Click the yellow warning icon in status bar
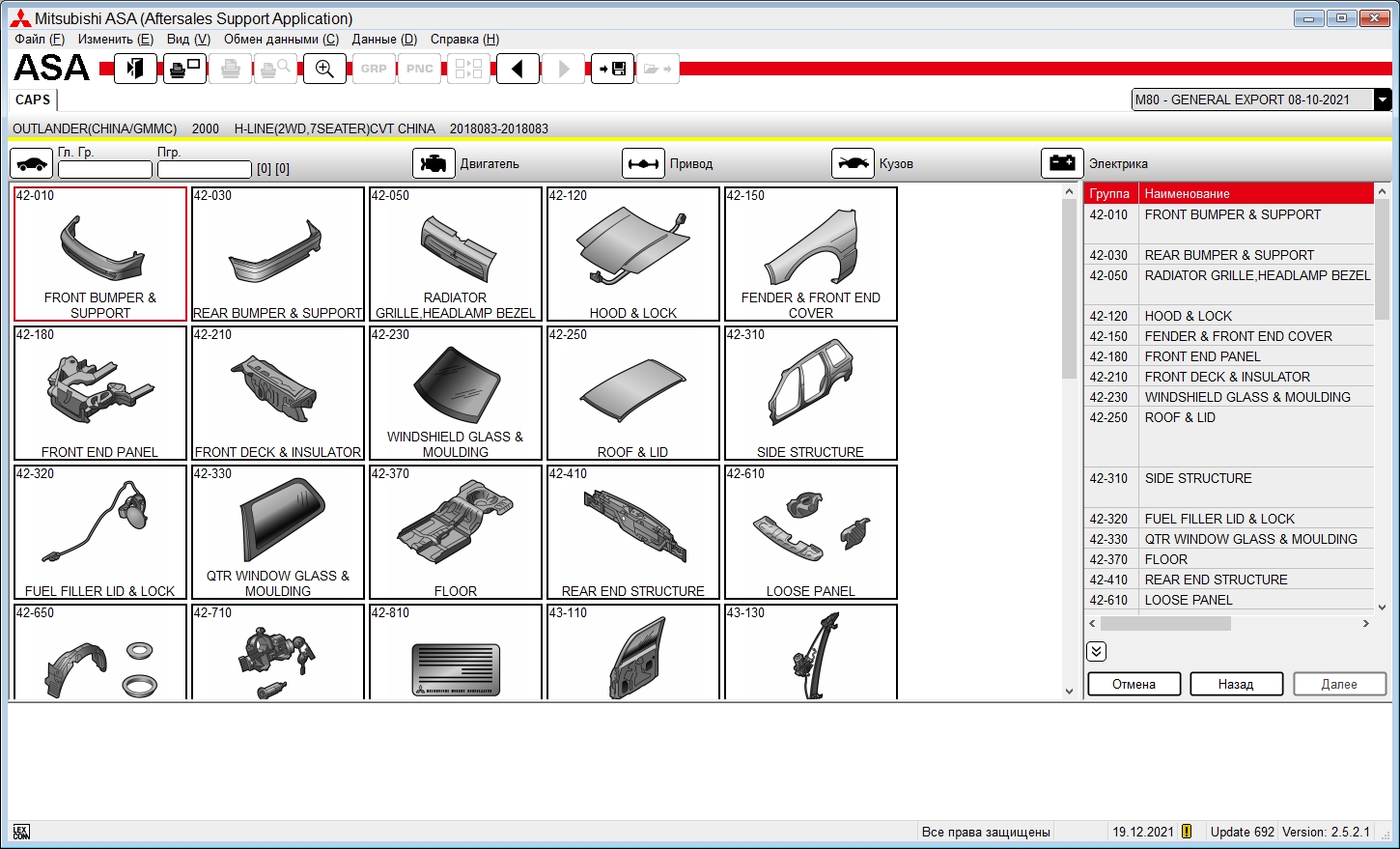 (x=1187, y=832)
